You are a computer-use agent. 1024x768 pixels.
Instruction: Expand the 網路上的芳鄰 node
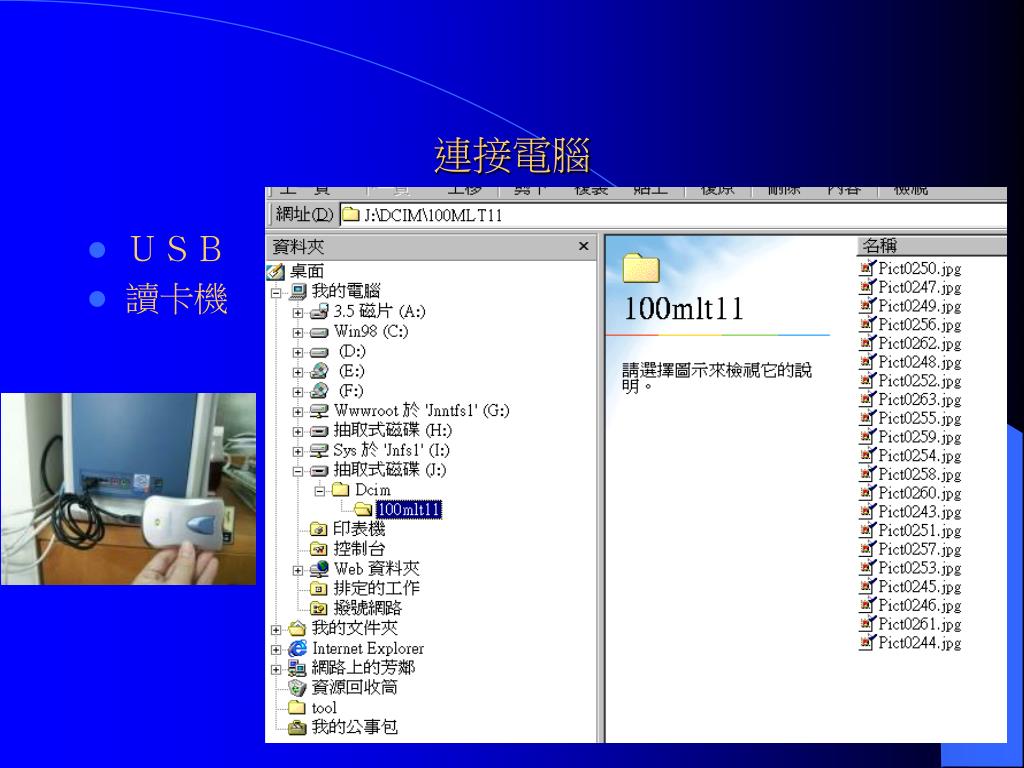pos(276,669)
